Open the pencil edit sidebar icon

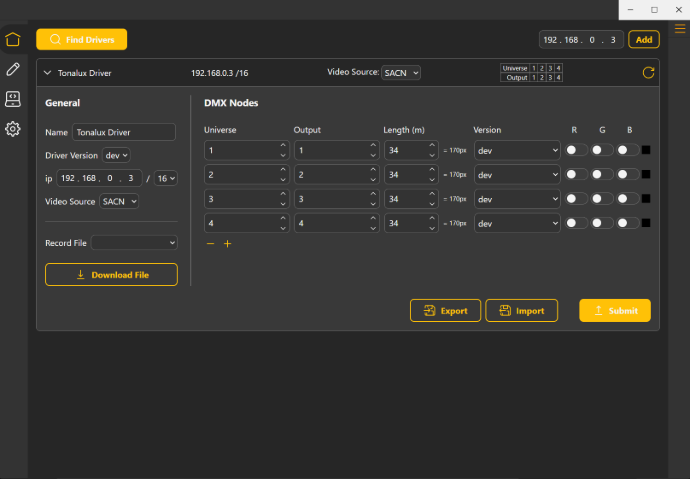13,69
